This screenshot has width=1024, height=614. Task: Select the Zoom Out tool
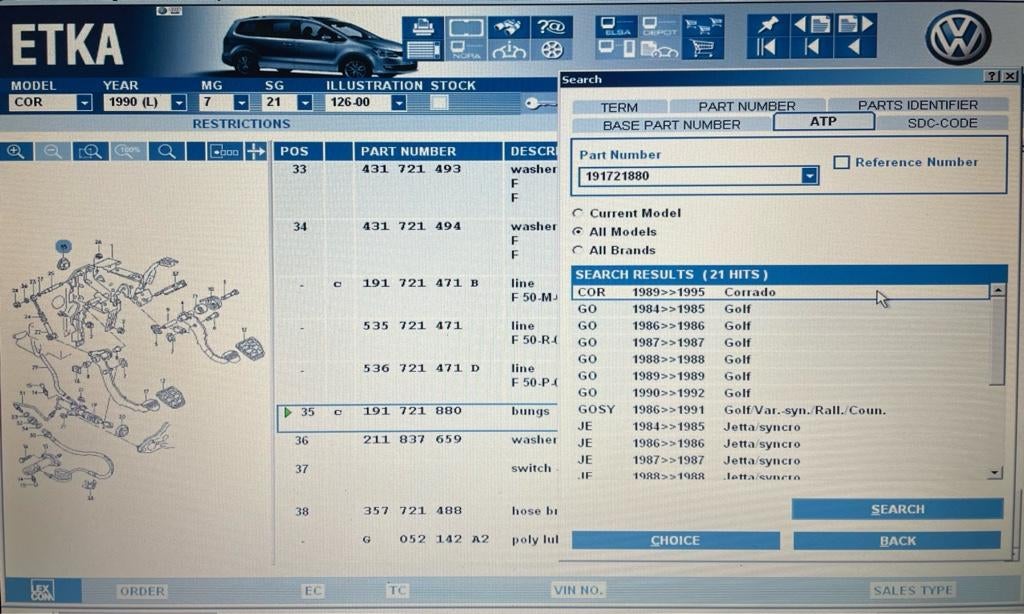coord(52,152)
